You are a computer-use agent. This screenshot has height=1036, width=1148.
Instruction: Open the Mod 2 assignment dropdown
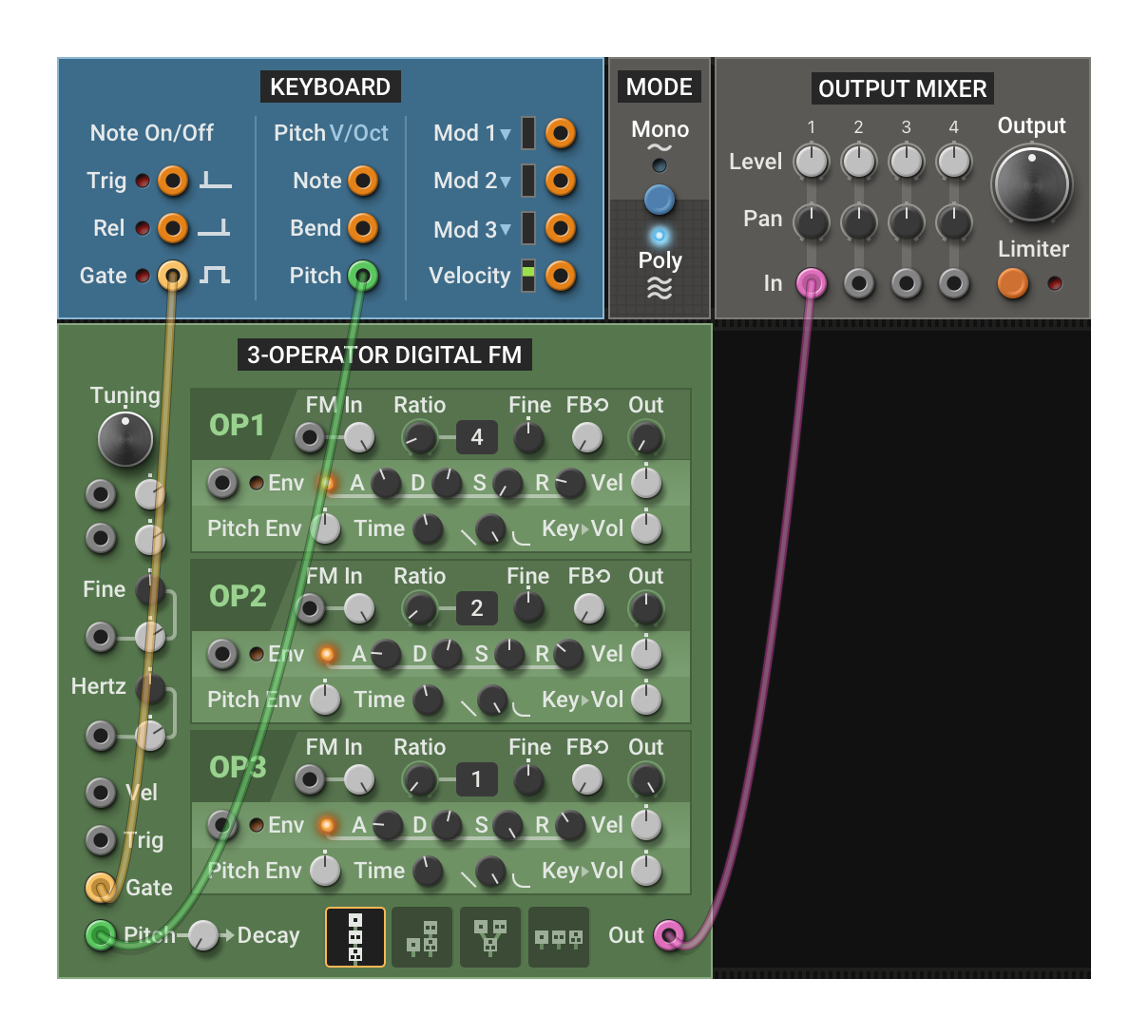point(504,181)
